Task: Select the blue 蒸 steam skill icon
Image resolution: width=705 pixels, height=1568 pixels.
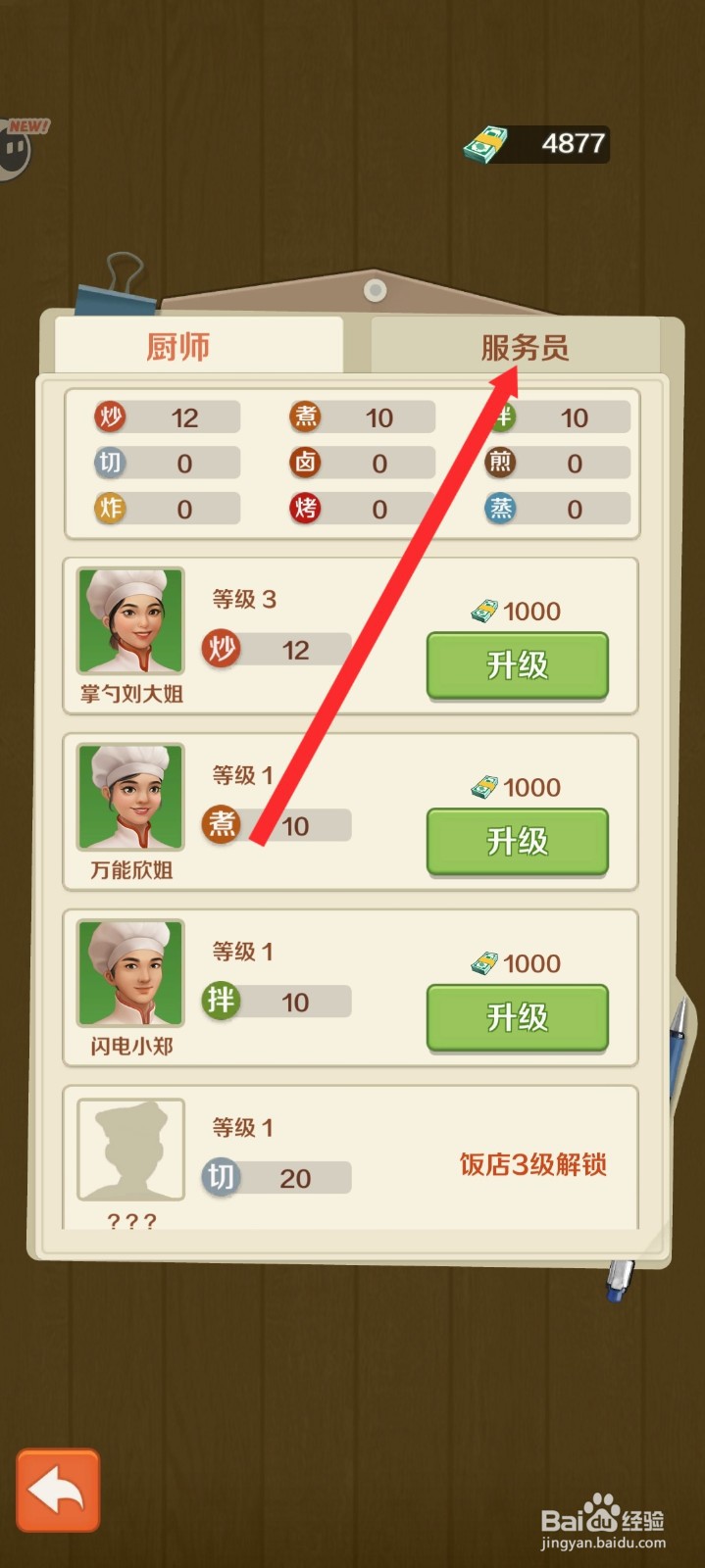Action: [x=500, y=508]
